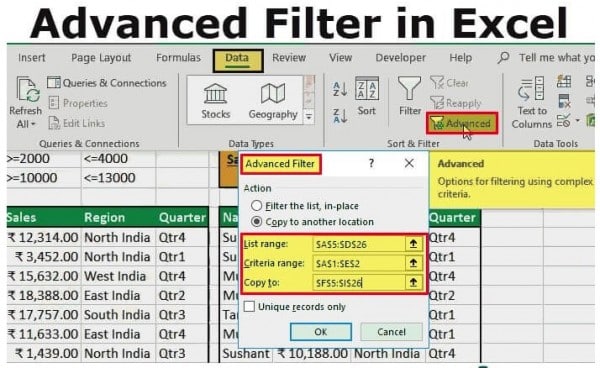This screenshot has width=600, height=368.
Task: Click into the List range field
Action: coord(359,244)
